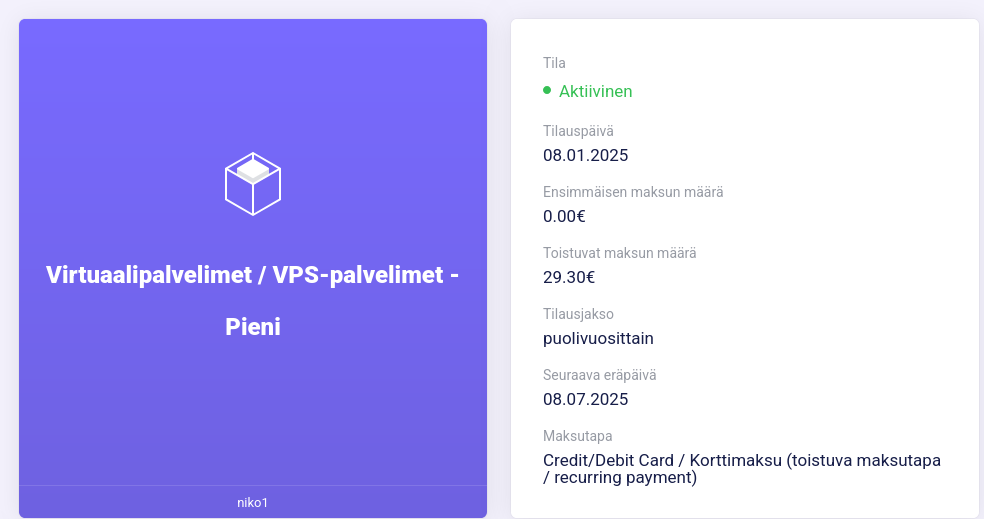Image resolution: width=984 pixels, height=519 pixels.
Task: Click the Maksutapa label
Action: point(577,436)
